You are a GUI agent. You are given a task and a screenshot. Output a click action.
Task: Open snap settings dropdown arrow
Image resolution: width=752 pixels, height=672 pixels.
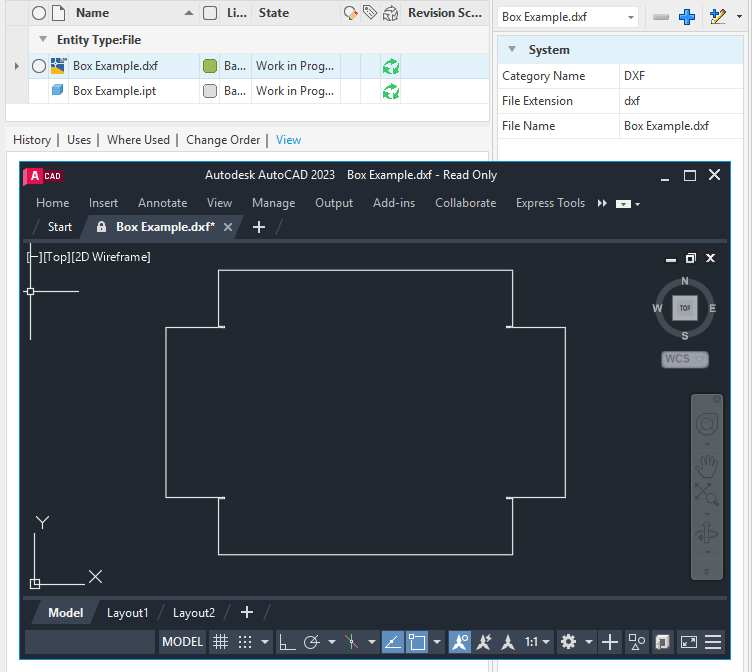265,642
